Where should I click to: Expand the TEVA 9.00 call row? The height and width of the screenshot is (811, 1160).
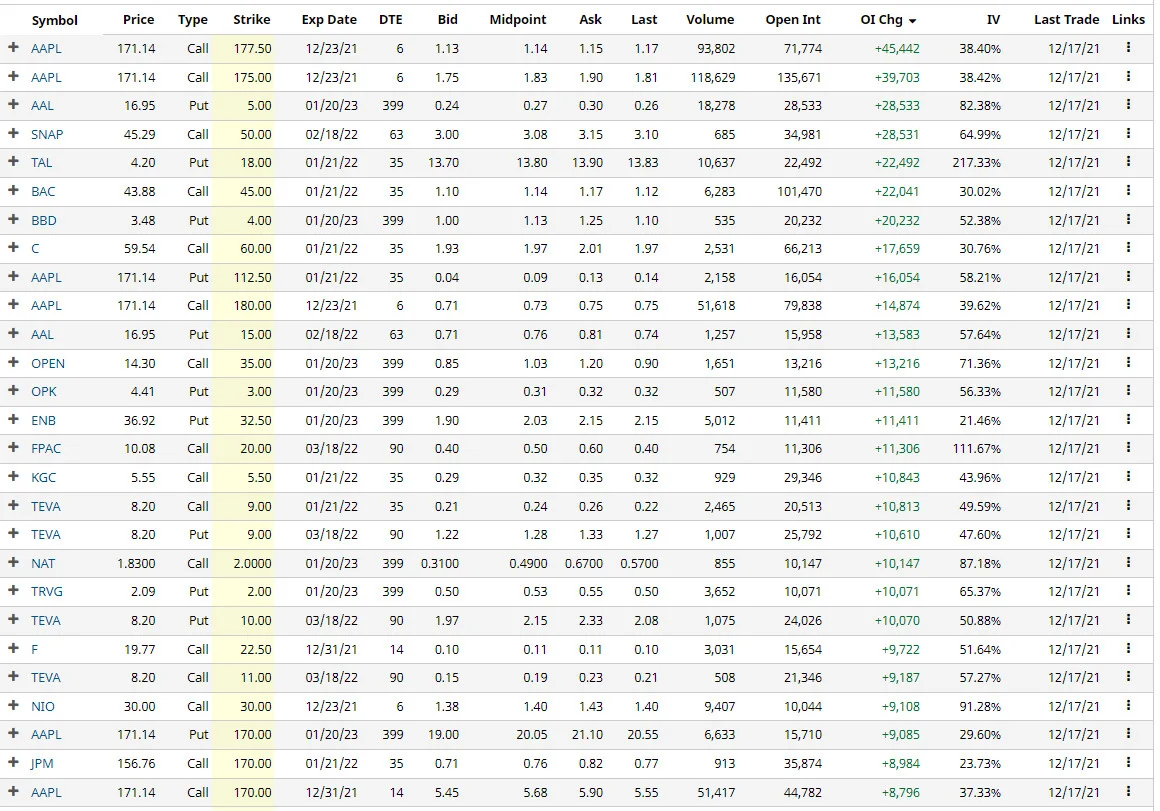pyautogui.click(x=13, y=505)
